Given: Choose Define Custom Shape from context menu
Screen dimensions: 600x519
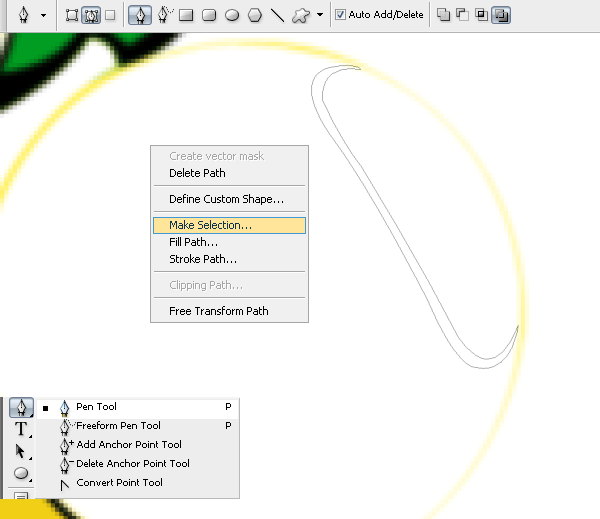Looking at the screenshot, I should tap(229, 199).
